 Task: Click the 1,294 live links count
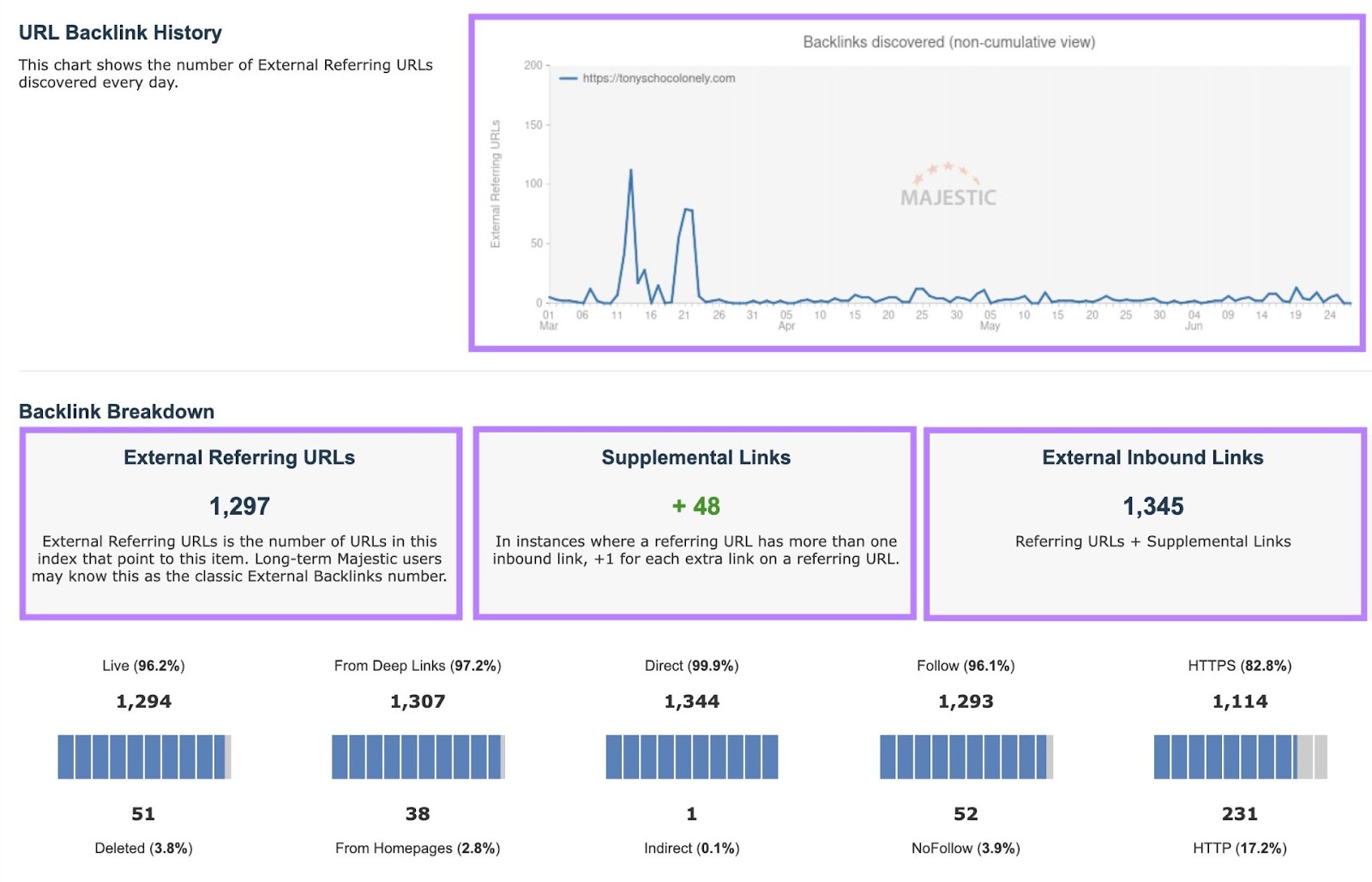pyautogui.click(x=143, y=702)
